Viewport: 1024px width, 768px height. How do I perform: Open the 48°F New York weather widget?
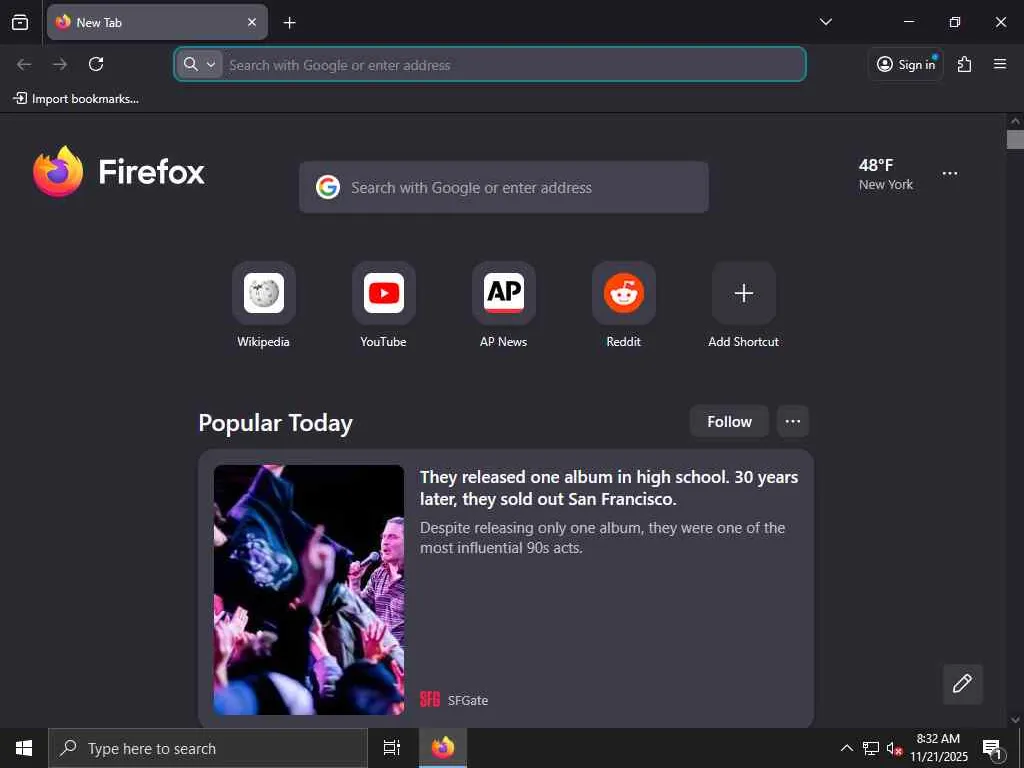(886, 174)
